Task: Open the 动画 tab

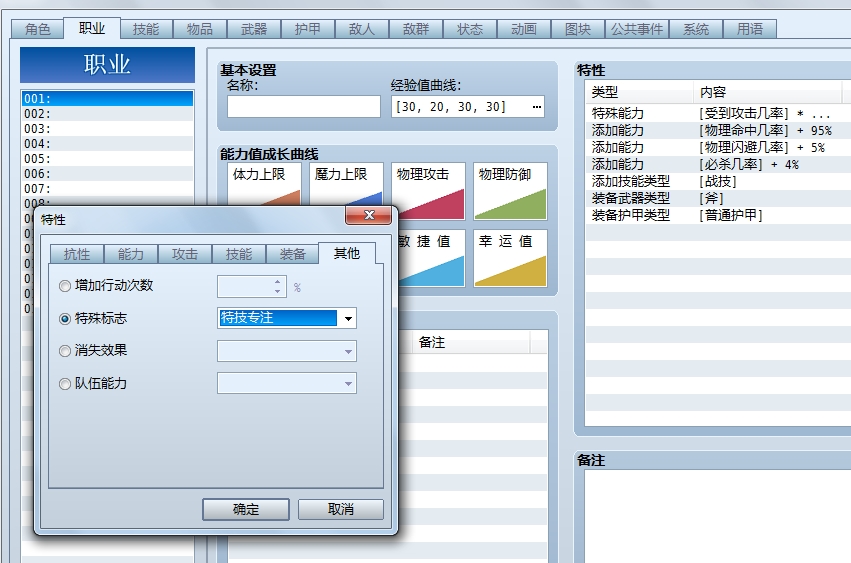Action: pyautogui.click(x=524, y=29)
